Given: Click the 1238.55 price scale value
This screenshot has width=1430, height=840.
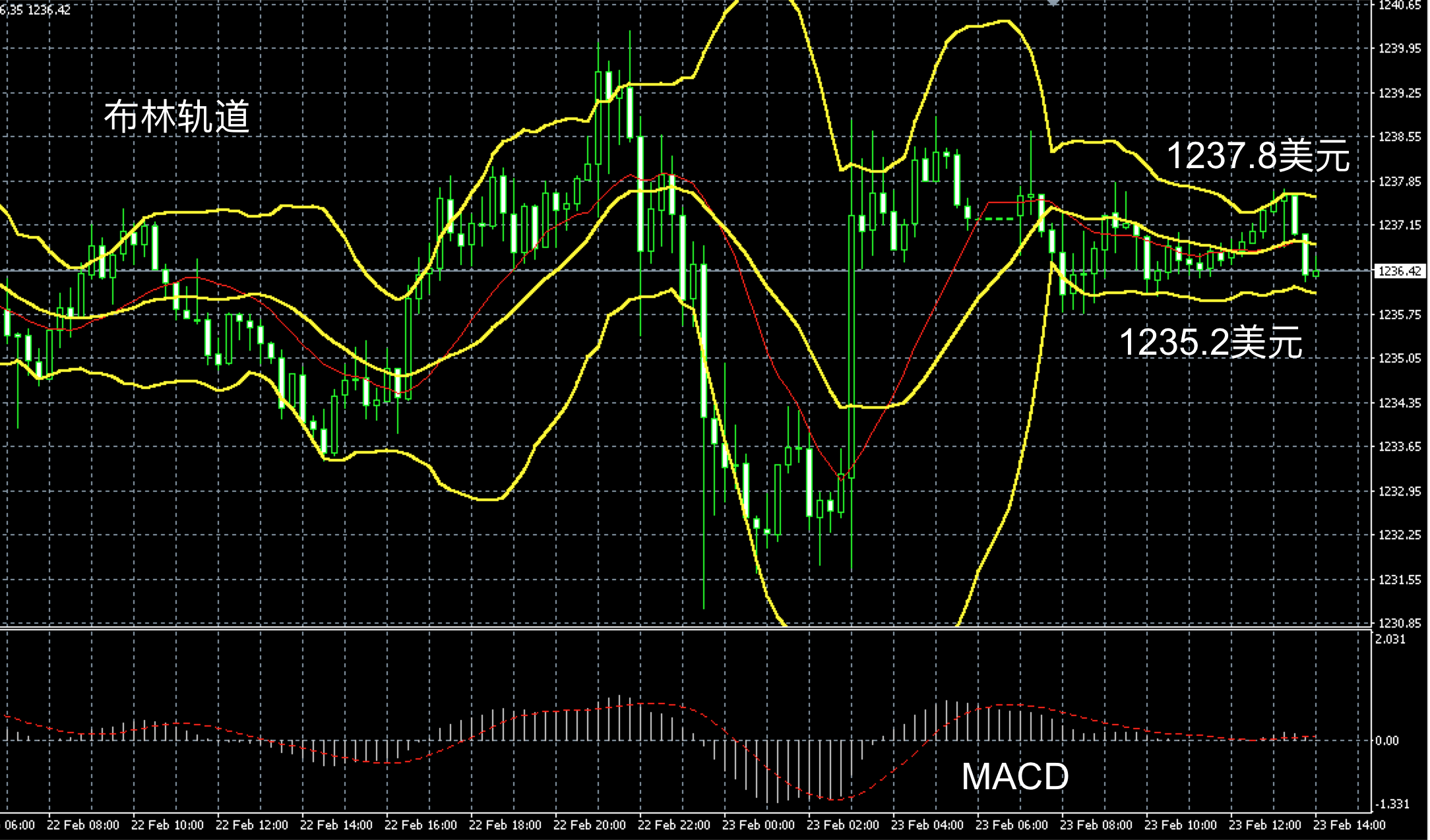Looking at the screenshot, I should 1400,137.
